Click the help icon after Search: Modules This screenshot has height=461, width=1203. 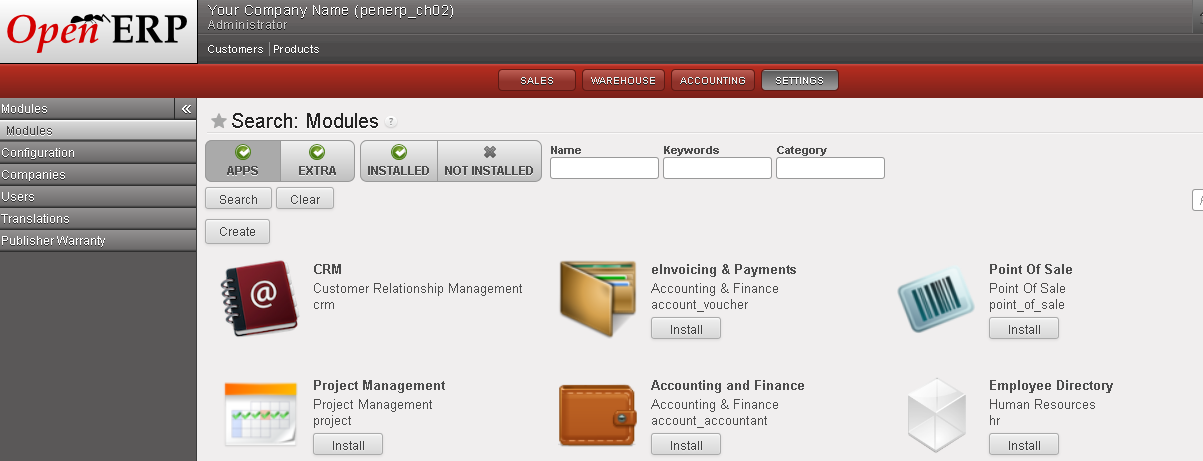391,122
